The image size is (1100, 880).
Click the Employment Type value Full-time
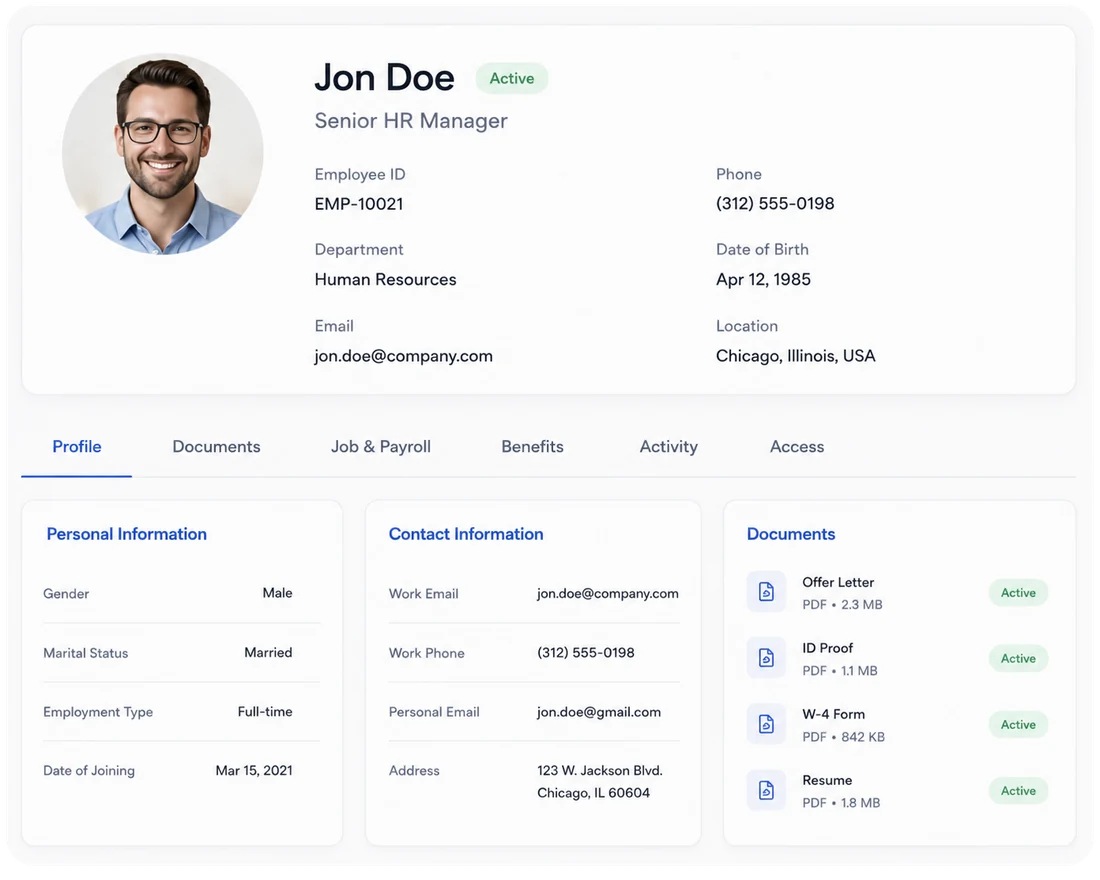(264, 712)
